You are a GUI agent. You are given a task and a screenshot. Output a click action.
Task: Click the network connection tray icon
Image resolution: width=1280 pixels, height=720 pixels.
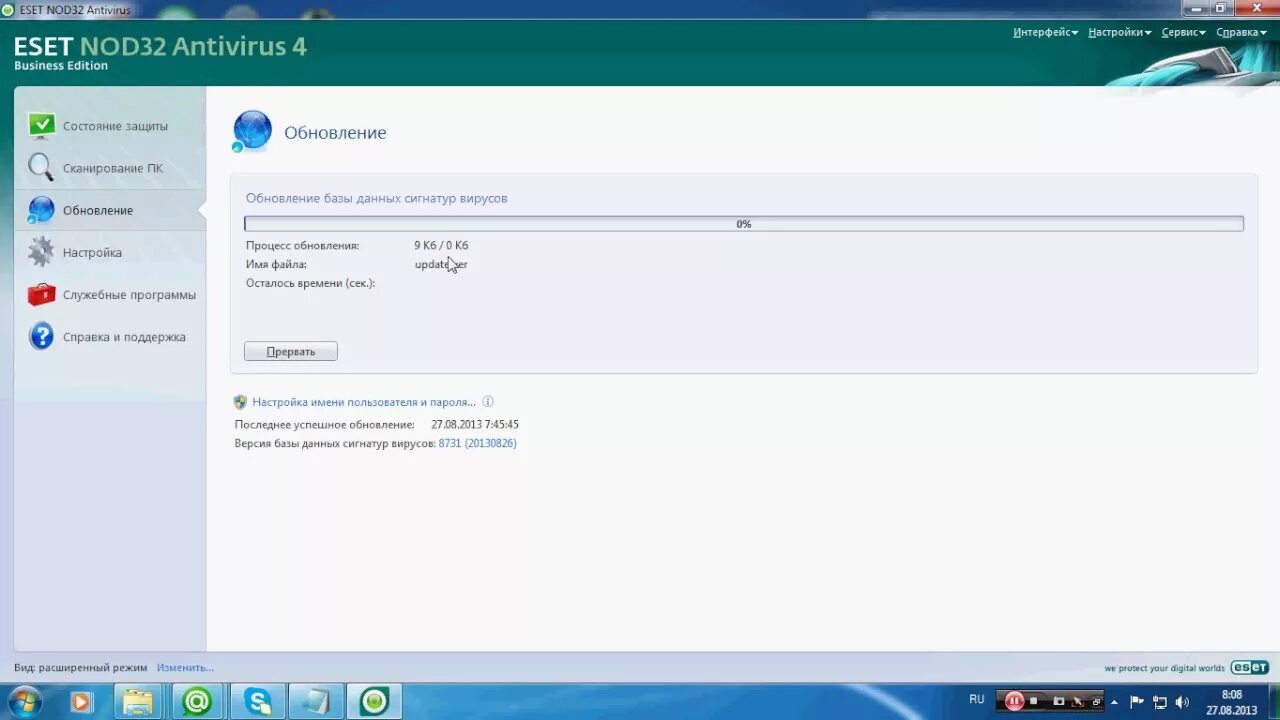(x=1160, y=702)
